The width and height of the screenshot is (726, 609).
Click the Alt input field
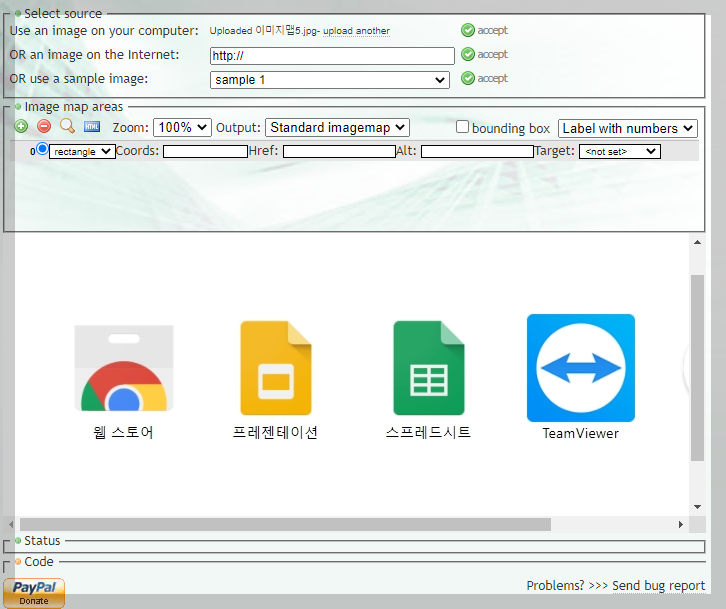(x=477, y=151)
